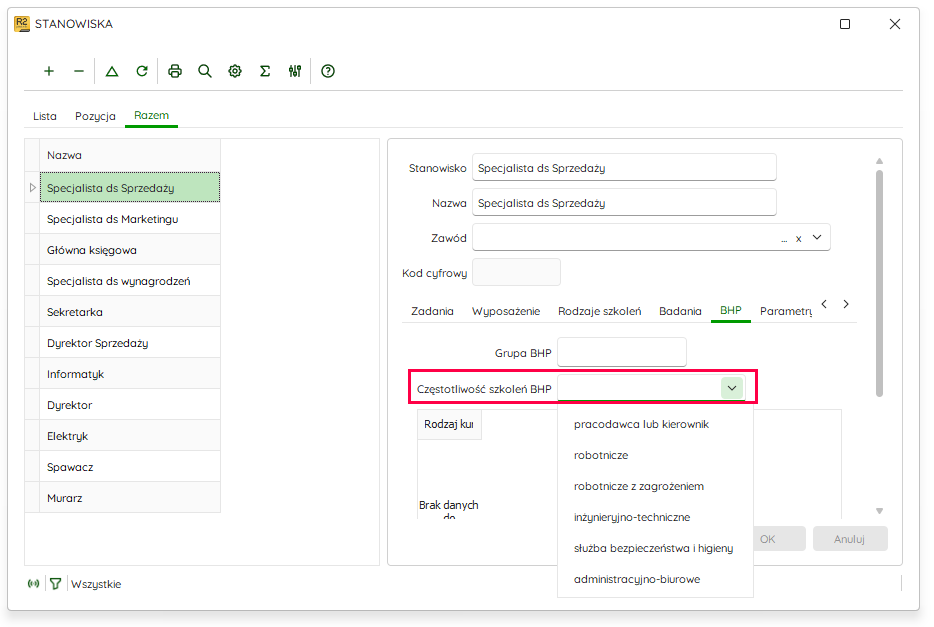Click the filter funnel icon in the status bar
This screenshot has width=934, height=627.
click(x=55, y=584)
